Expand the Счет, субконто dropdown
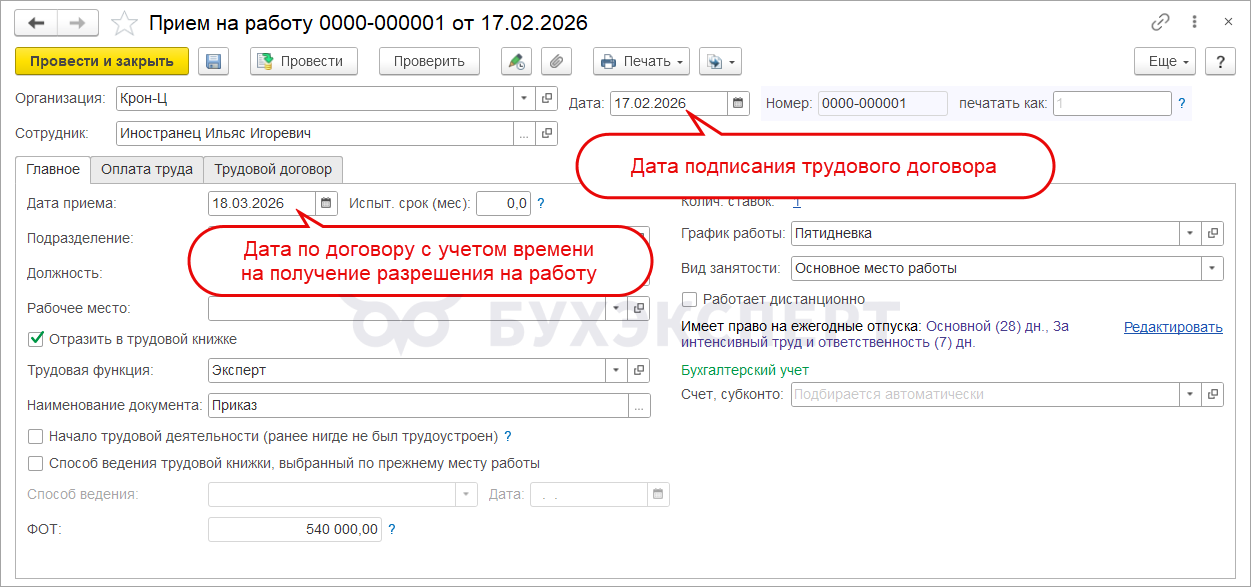Image resolution: width=1251 pixels, height=587 pixels. coord(1191,394)
